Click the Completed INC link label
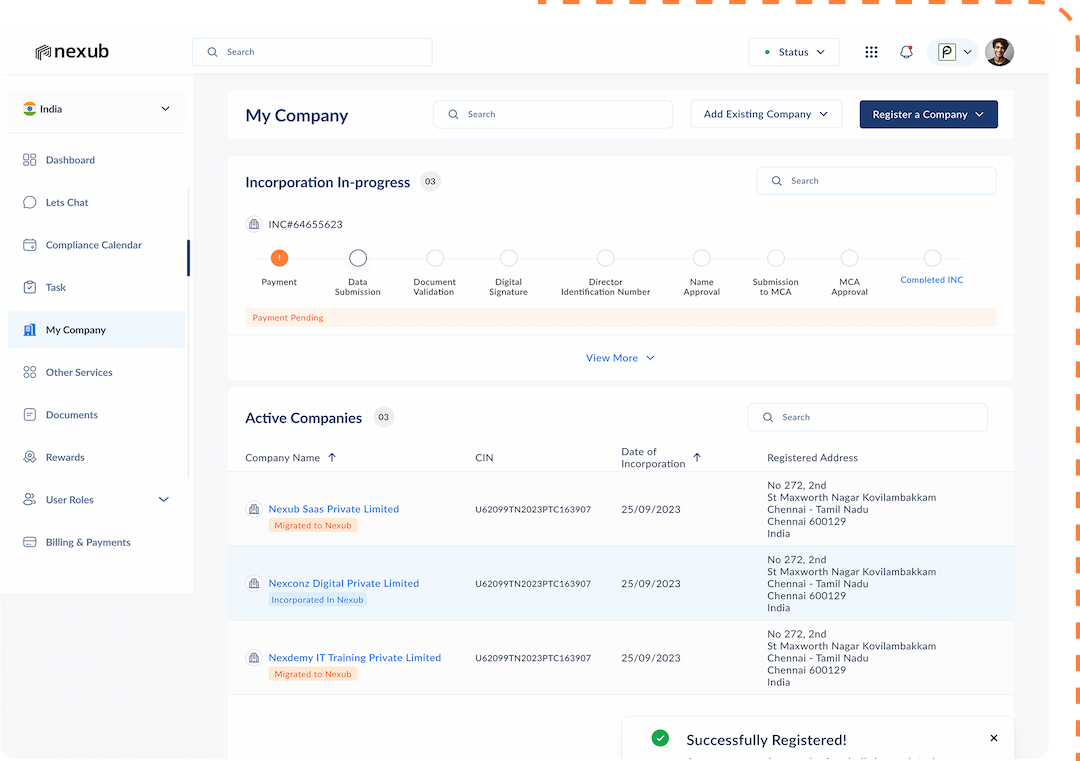1080x761 pixels. click(x=932, y=280)
